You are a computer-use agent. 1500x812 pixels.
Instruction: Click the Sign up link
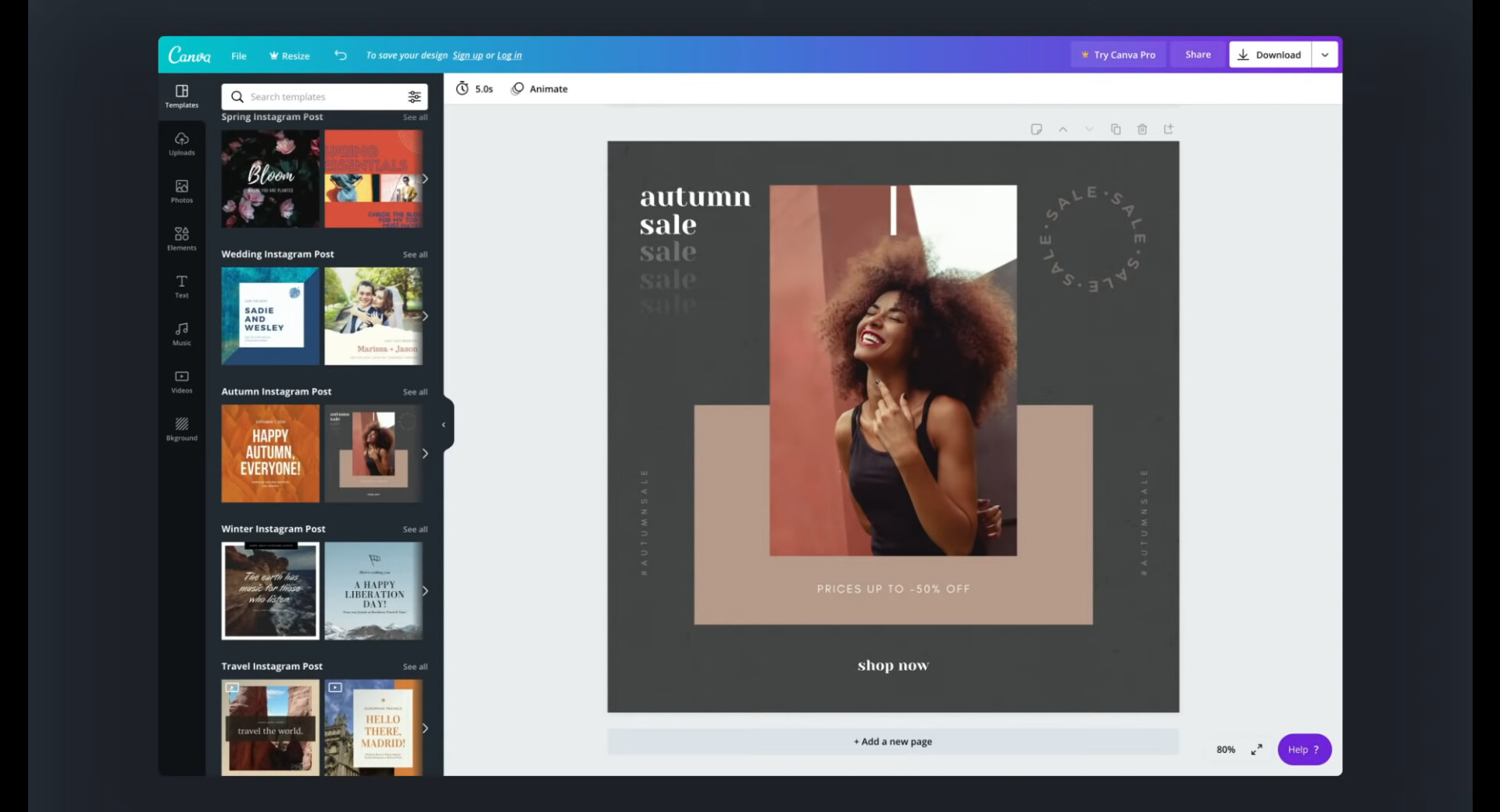click(x=467, y=55)
